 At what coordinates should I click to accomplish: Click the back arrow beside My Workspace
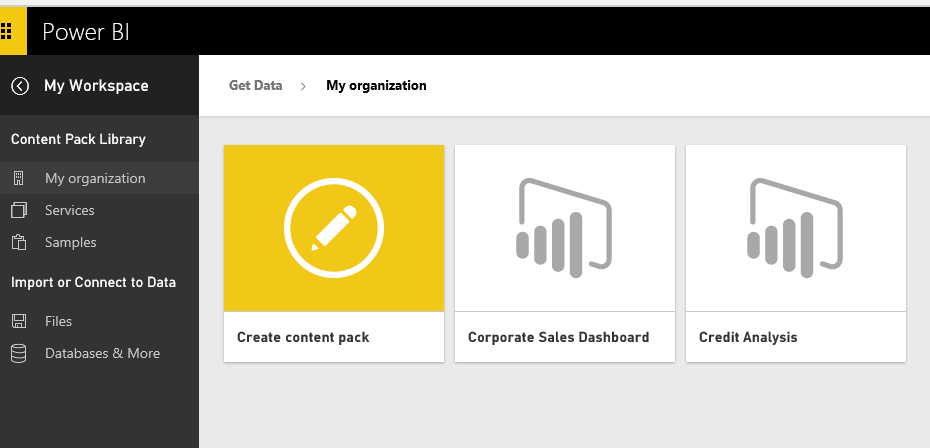[x=20, y=86]
